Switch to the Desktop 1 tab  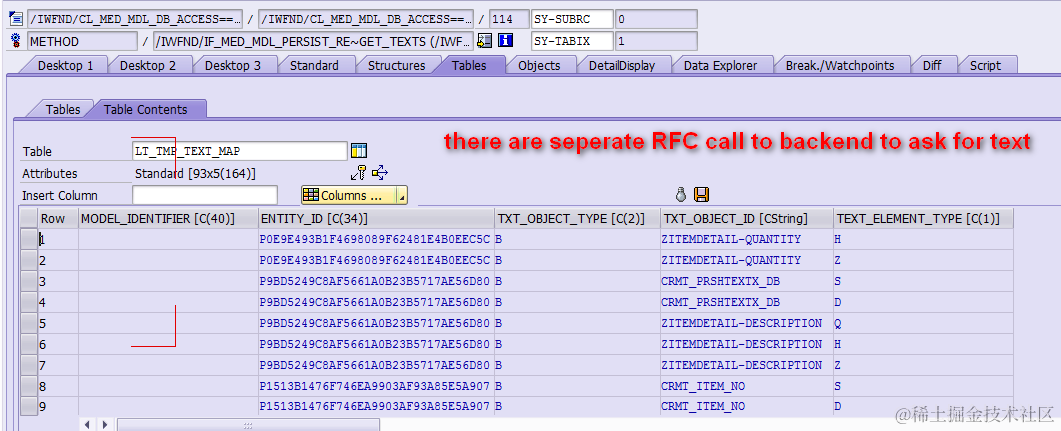click(65, 65)
